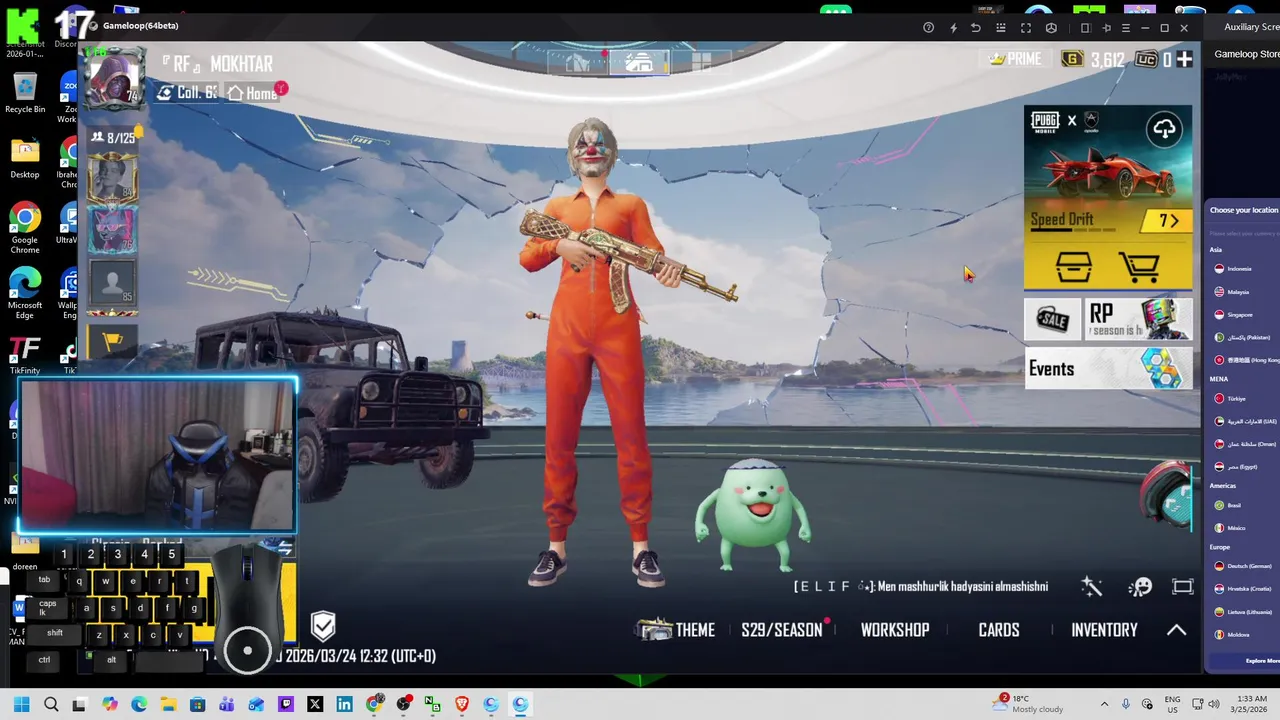This screenshot has width=1280, height=720.
Task: Open LinkedIn from the taskbar
Action: (x=345, y=704)
